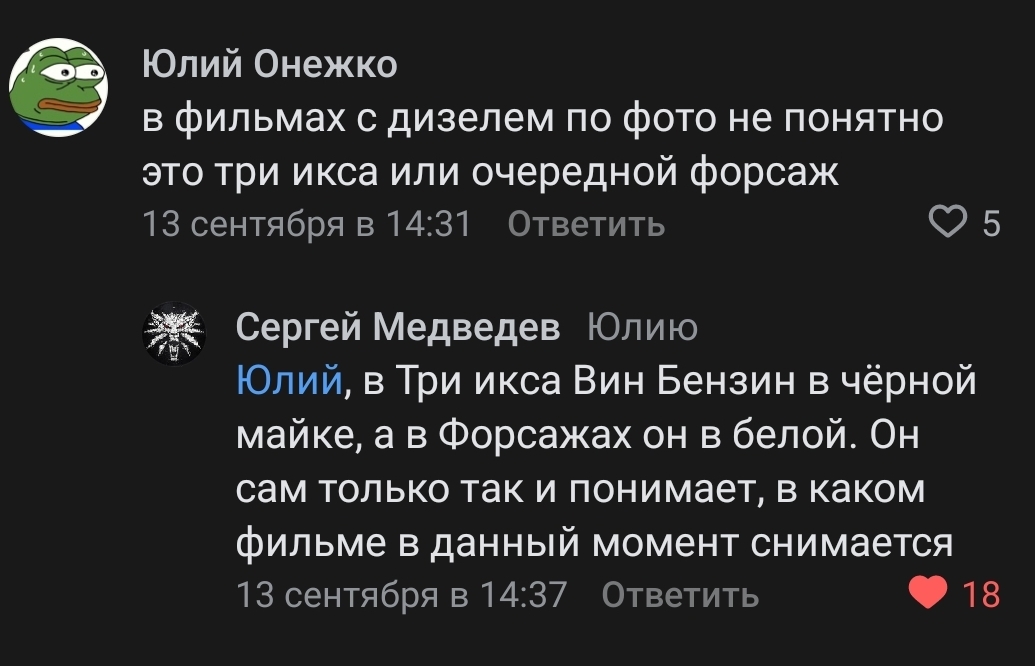Open the timestamp 13 сентября в 14:31

coord(307,224)
